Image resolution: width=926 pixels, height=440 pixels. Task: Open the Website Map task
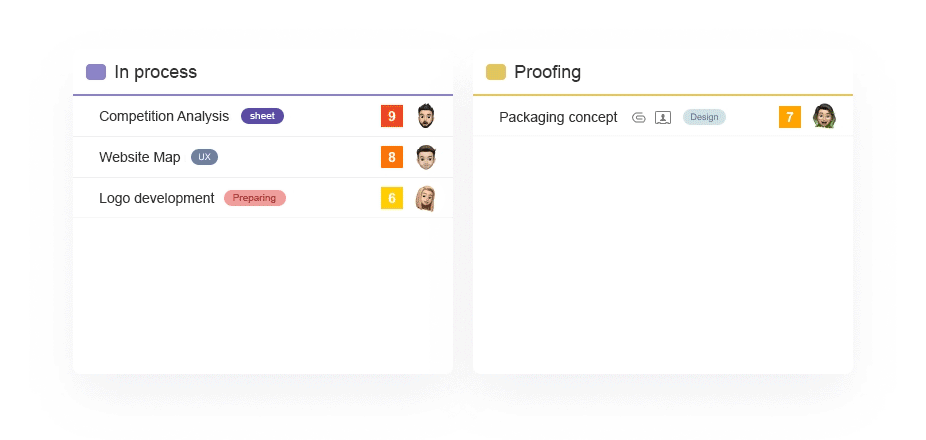coord(139,158)
